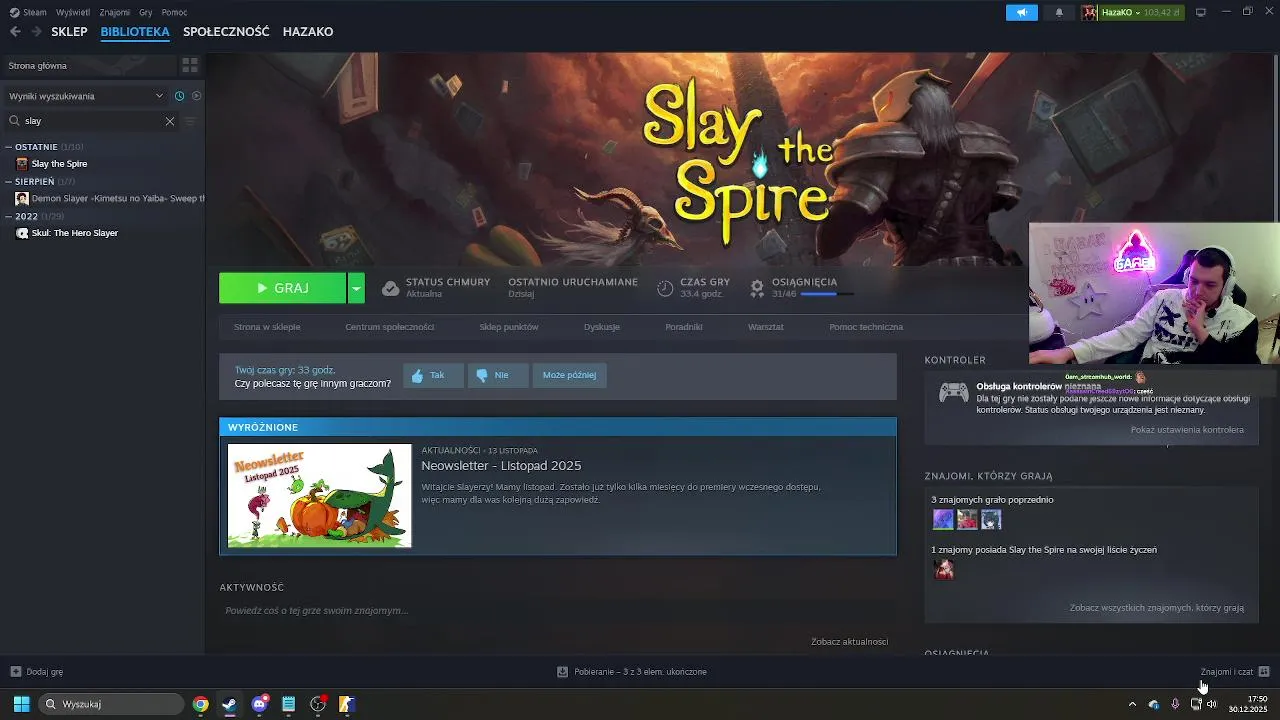Open notifications bell
The width and height of the screenshot is (1280, 720).
(1059, 12)
